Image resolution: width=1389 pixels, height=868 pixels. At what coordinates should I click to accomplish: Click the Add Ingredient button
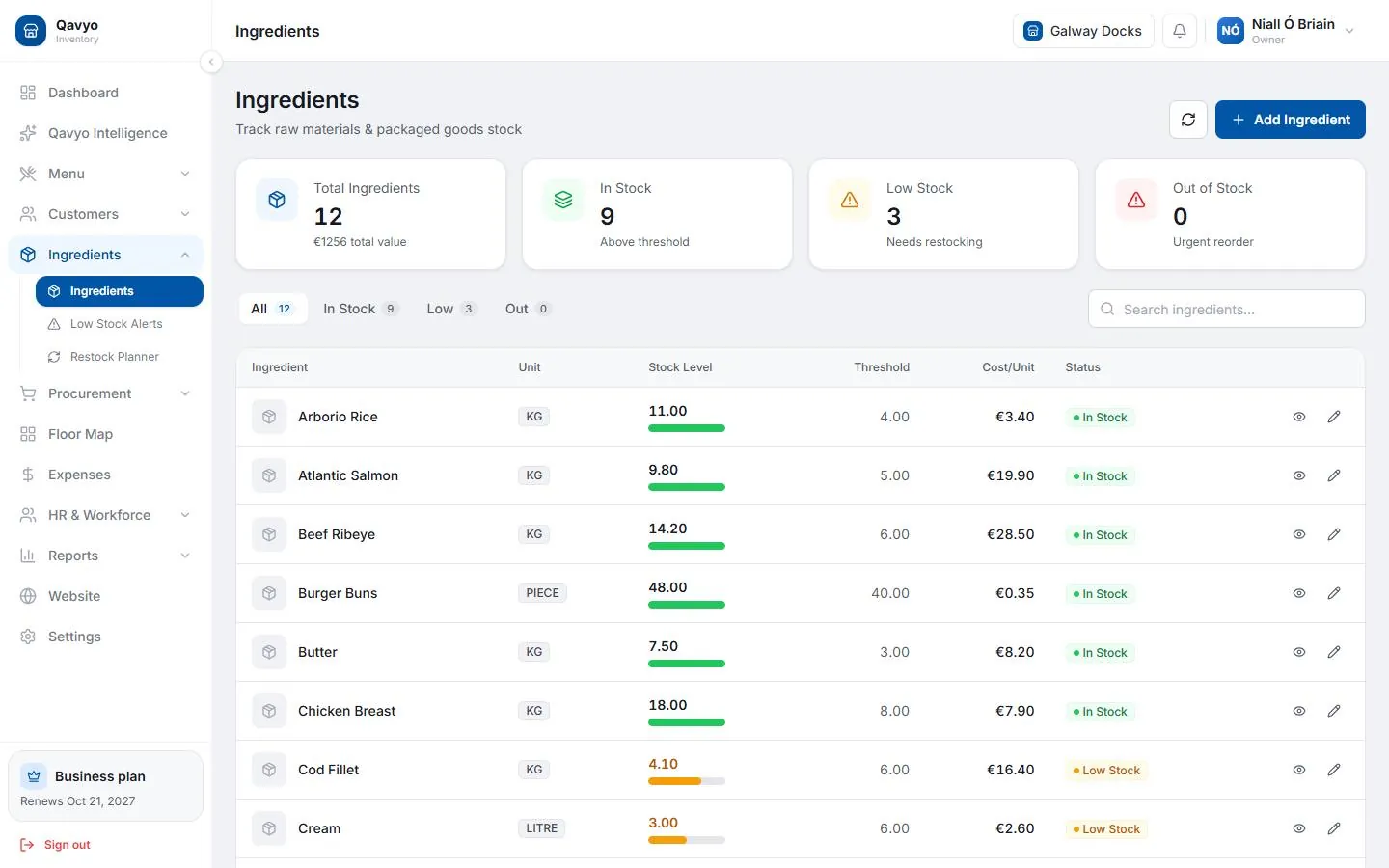pos(1291,120)
